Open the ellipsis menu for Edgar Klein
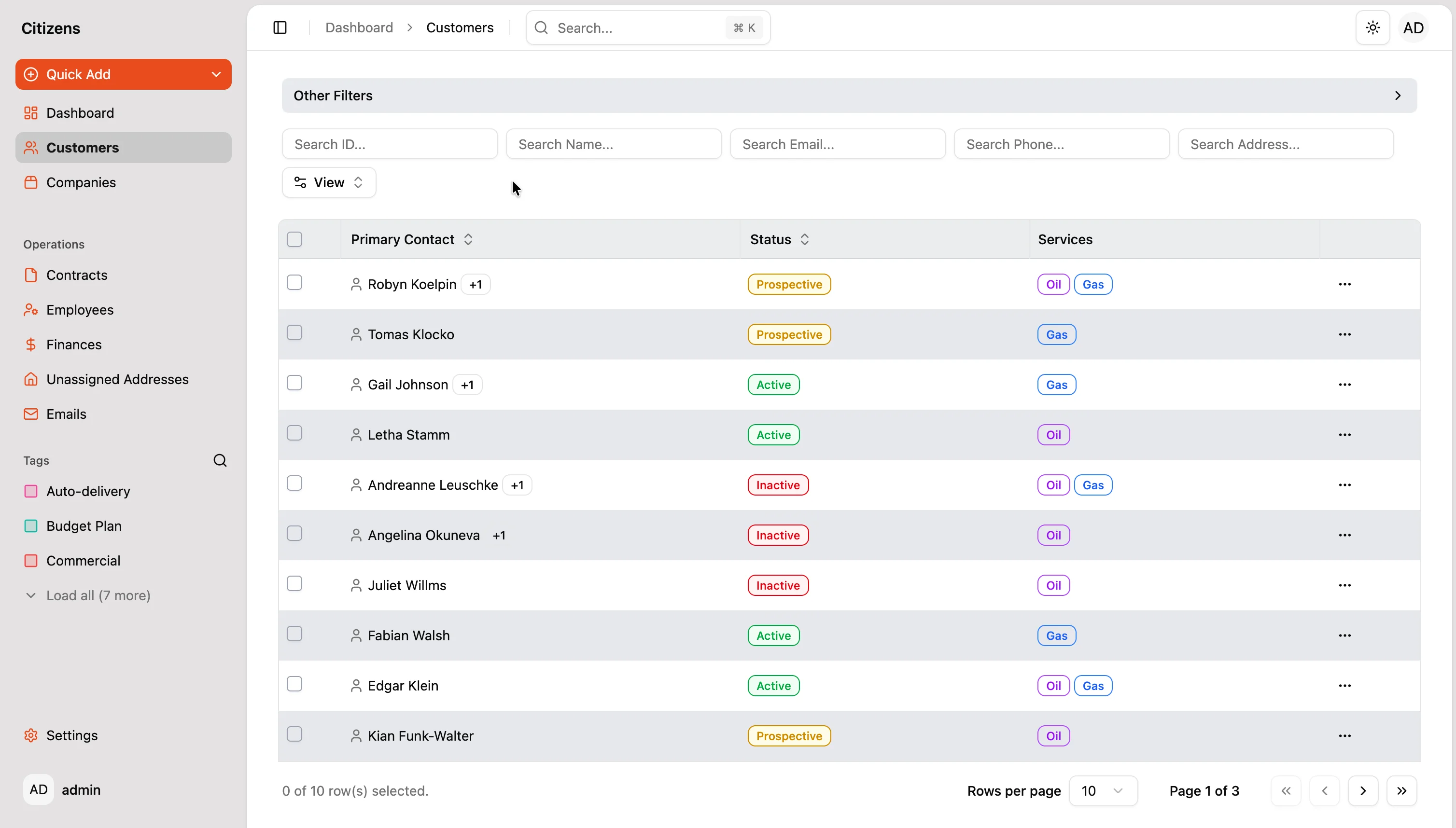 (x=1344, y=685)
